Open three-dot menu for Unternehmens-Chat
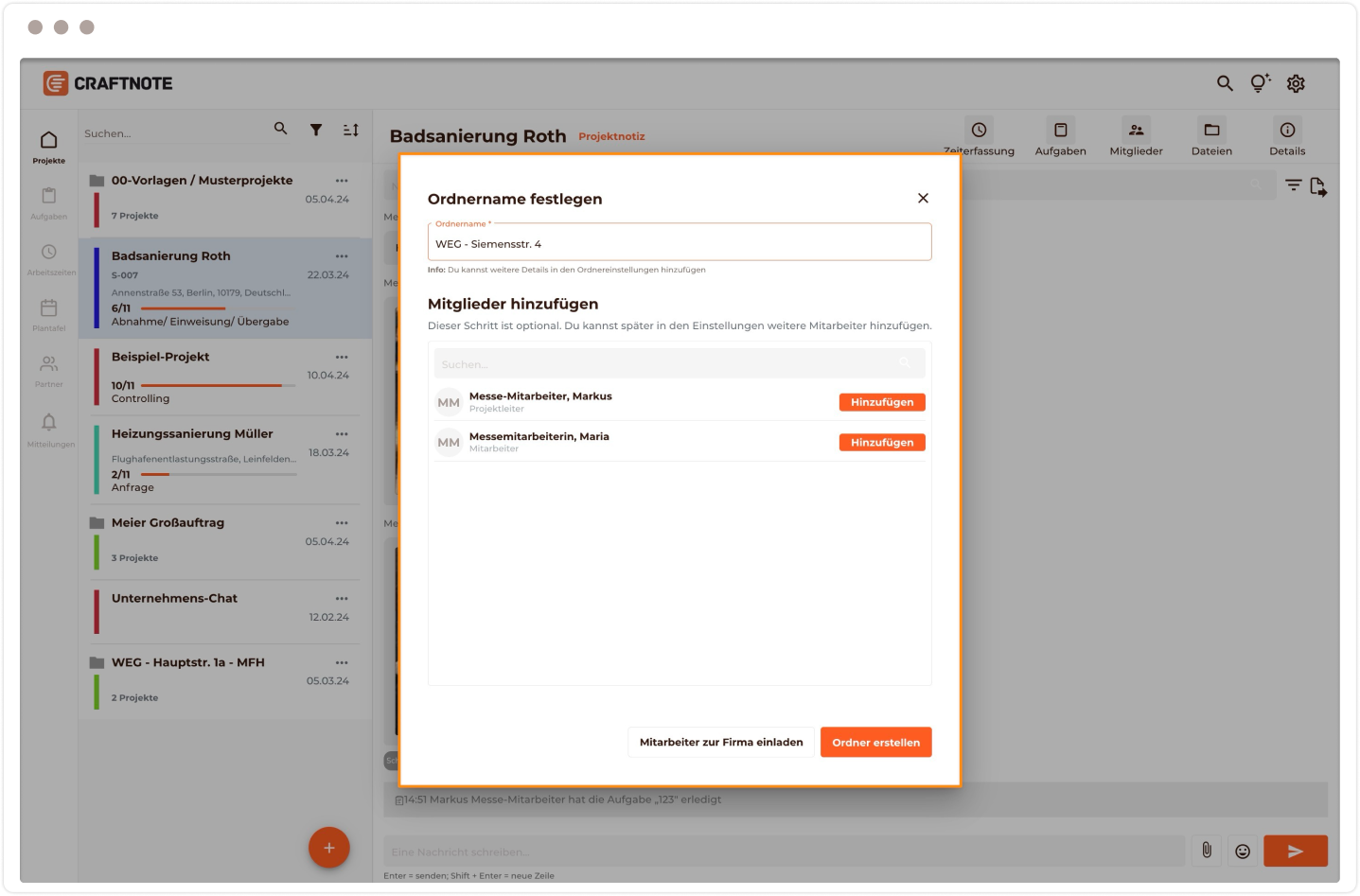Screen dimensions: 1360x896 coord(342,599)
